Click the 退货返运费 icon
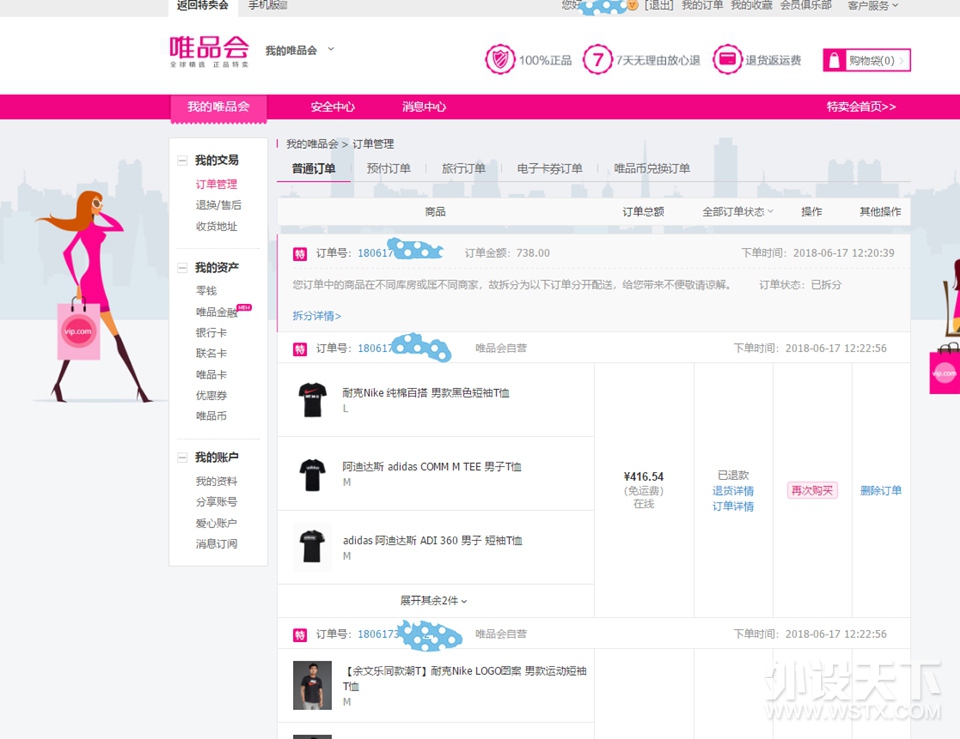 pos(727,60)
